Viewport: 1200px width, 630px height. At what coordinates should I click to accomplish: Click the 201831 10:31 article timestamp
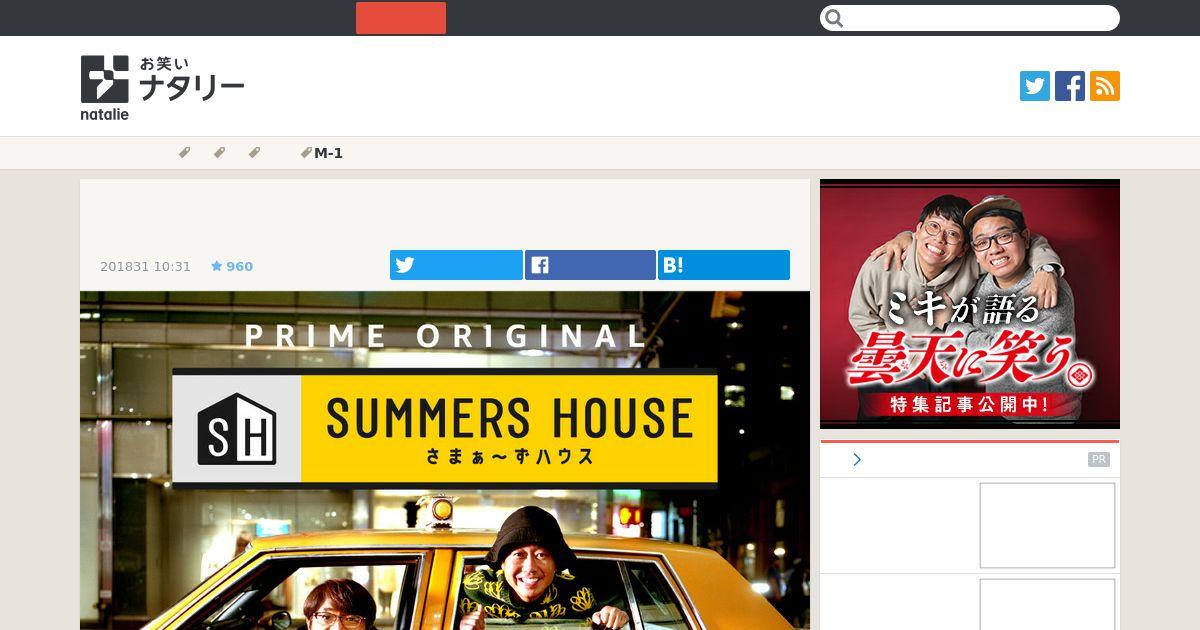click(145, 266)
